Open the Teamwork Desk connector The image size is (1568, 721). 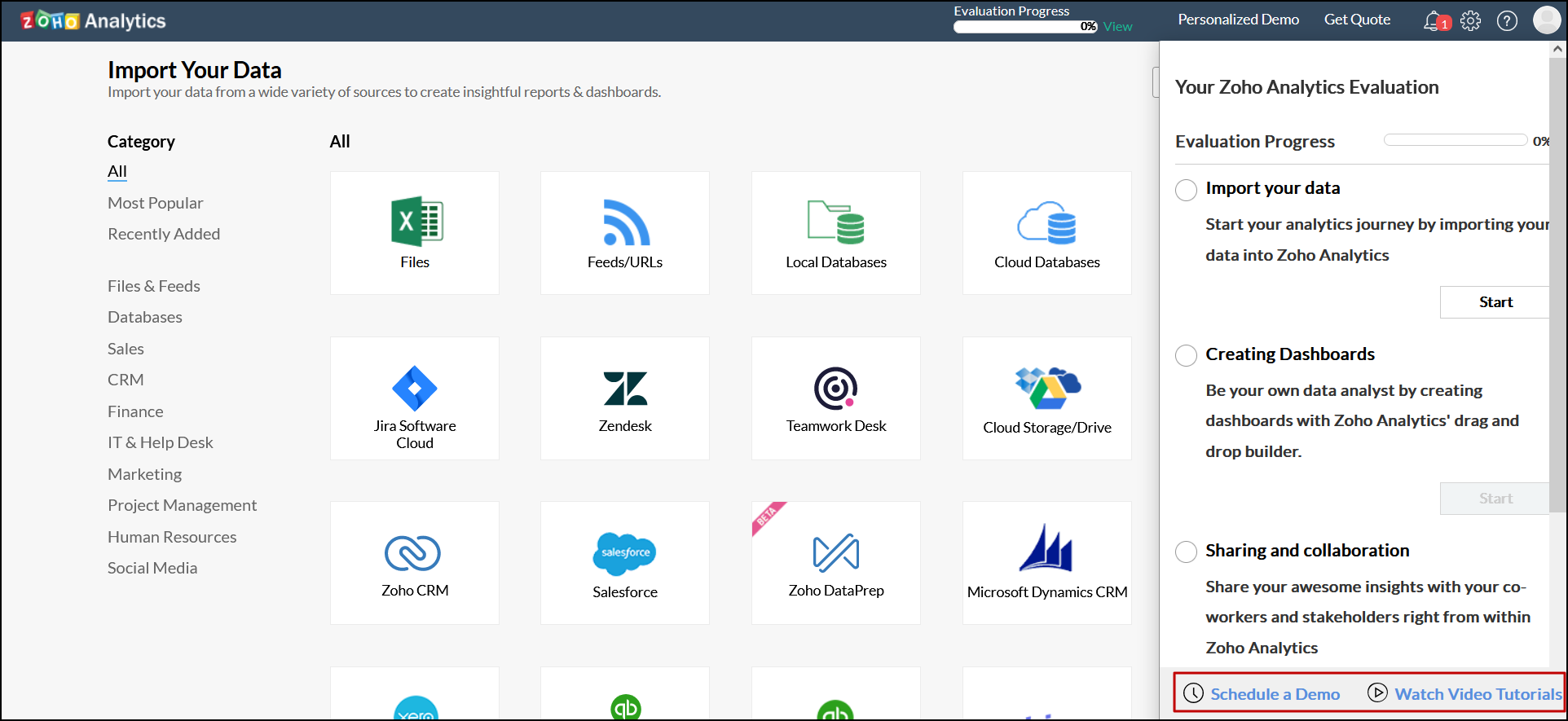[x=836, y=398]
